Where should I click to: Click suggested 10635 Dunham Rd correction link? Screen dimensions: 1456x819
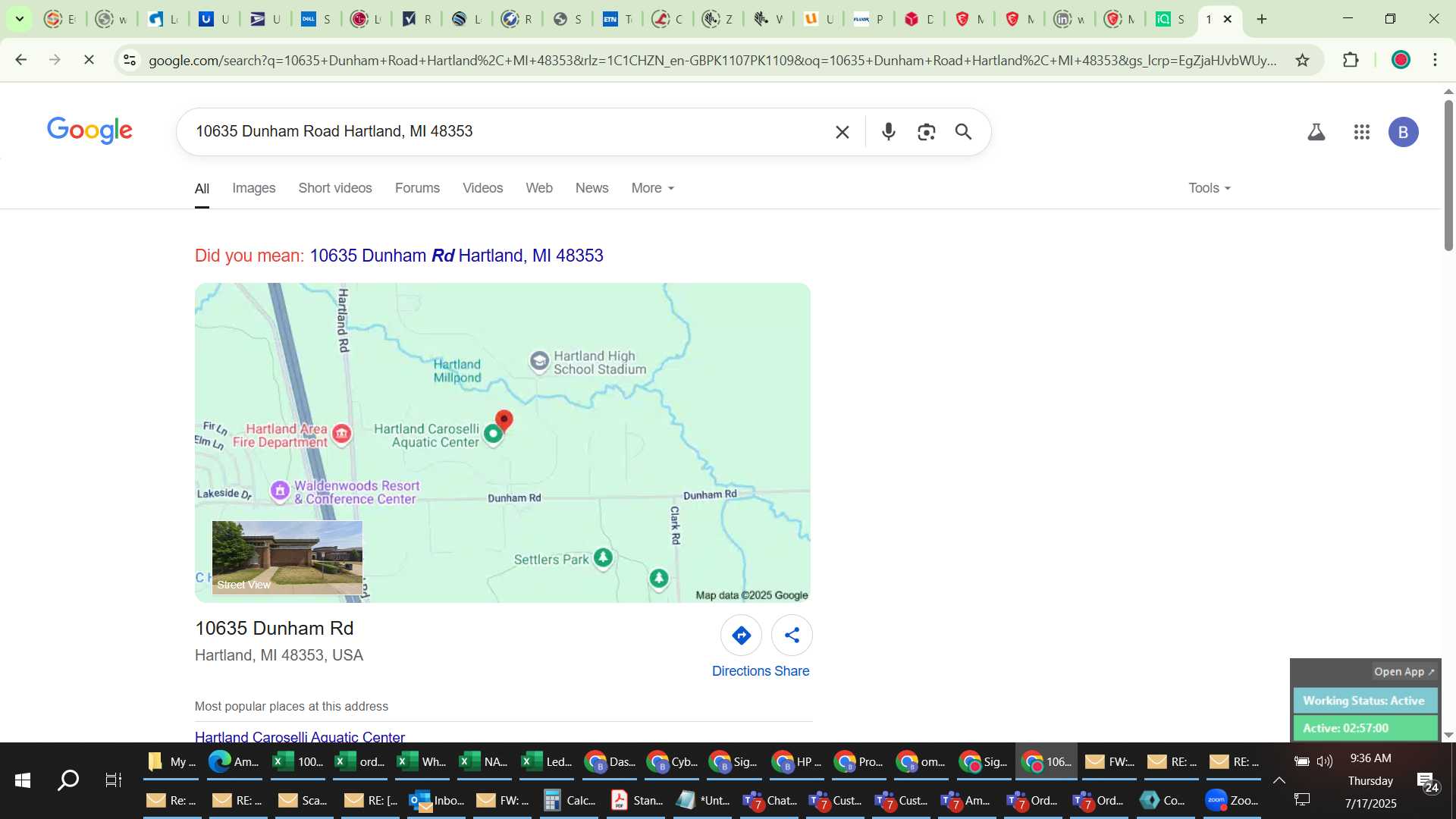457,256
